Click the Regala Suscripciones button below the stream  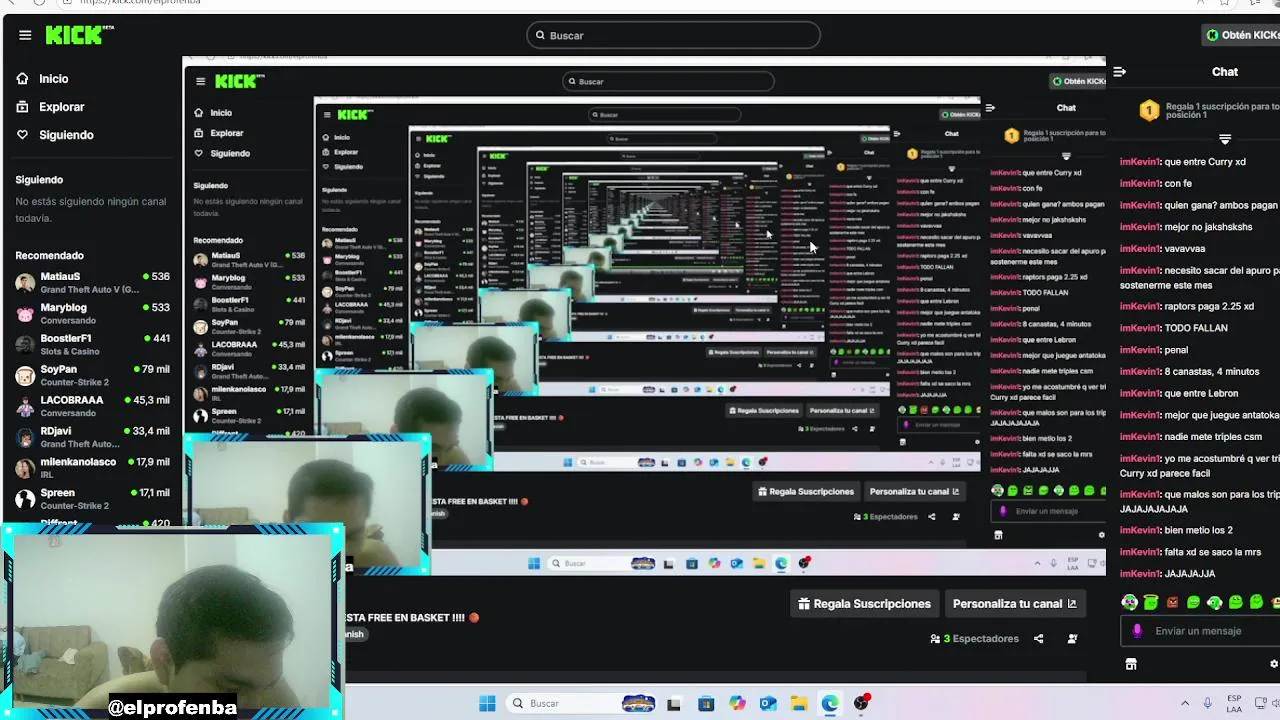tap(865, 604)
